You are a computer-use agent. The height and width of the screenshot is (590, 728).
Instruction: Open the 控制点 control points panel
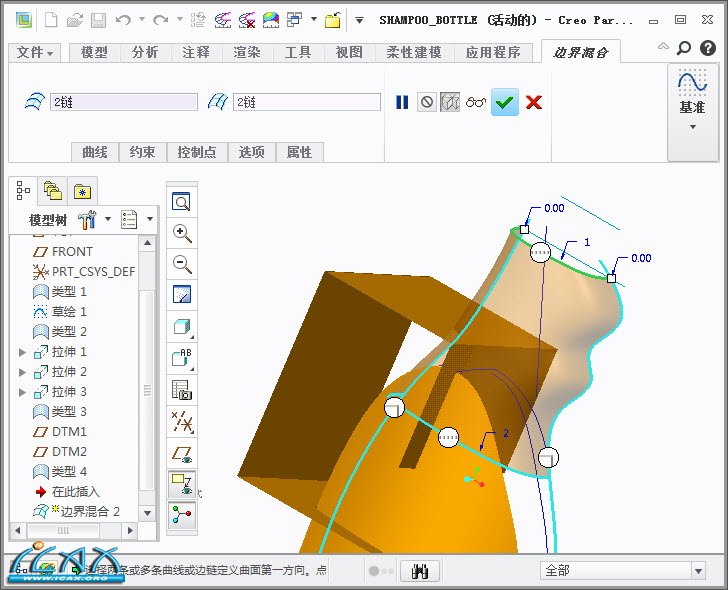click(x=197, y=152)
